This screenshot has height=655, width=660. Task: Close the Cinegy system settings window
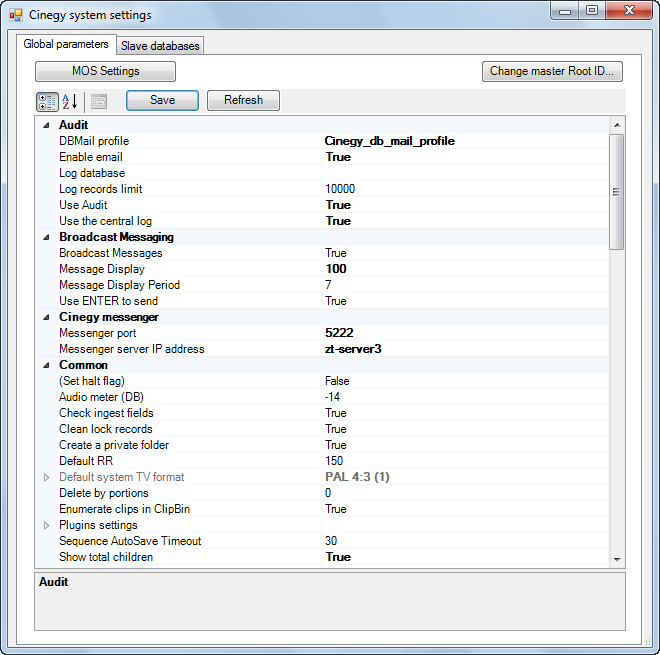tap(629, 11)
